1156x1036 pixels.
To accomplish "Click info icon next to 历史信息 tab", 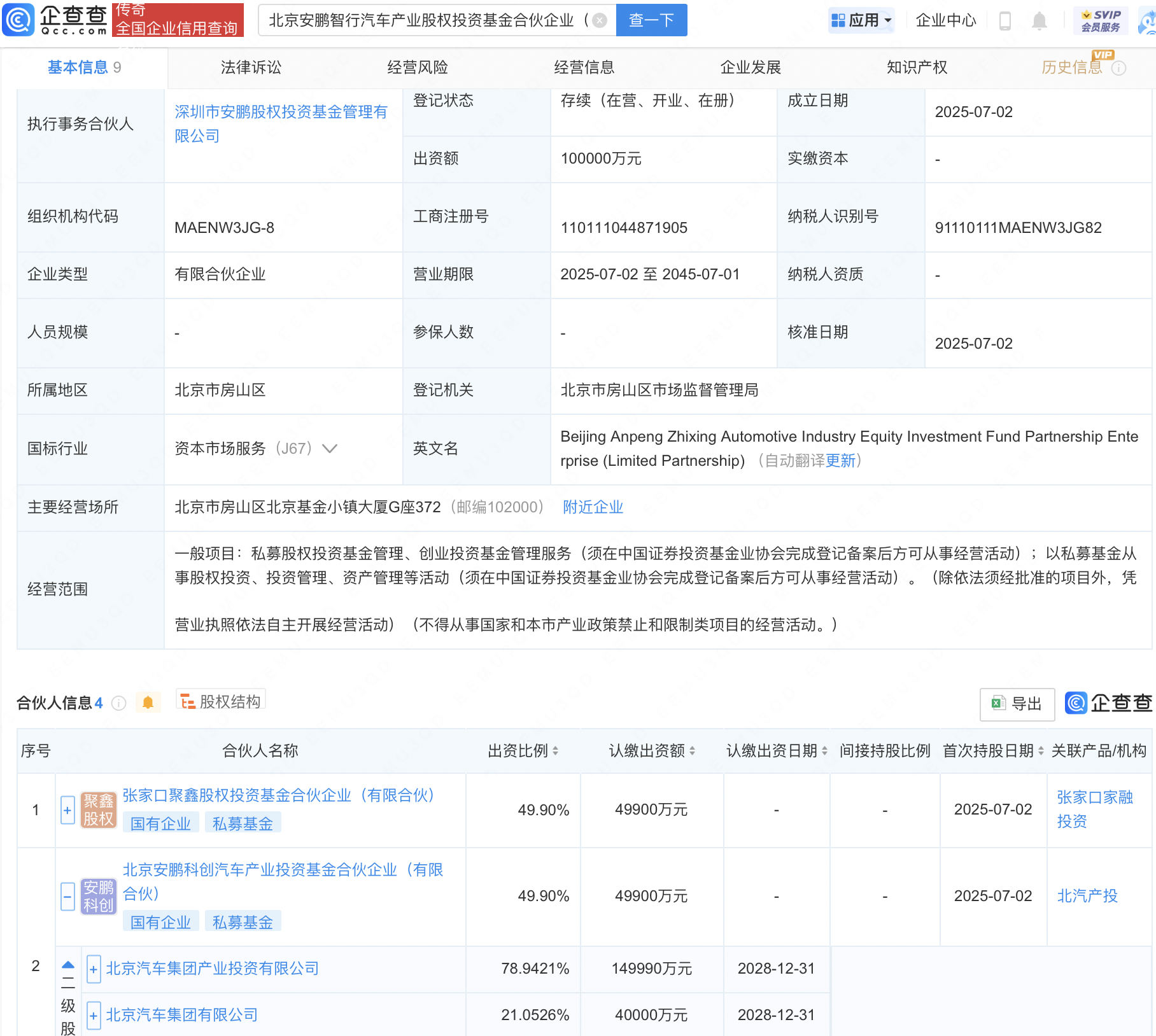I will point(1119,68).
